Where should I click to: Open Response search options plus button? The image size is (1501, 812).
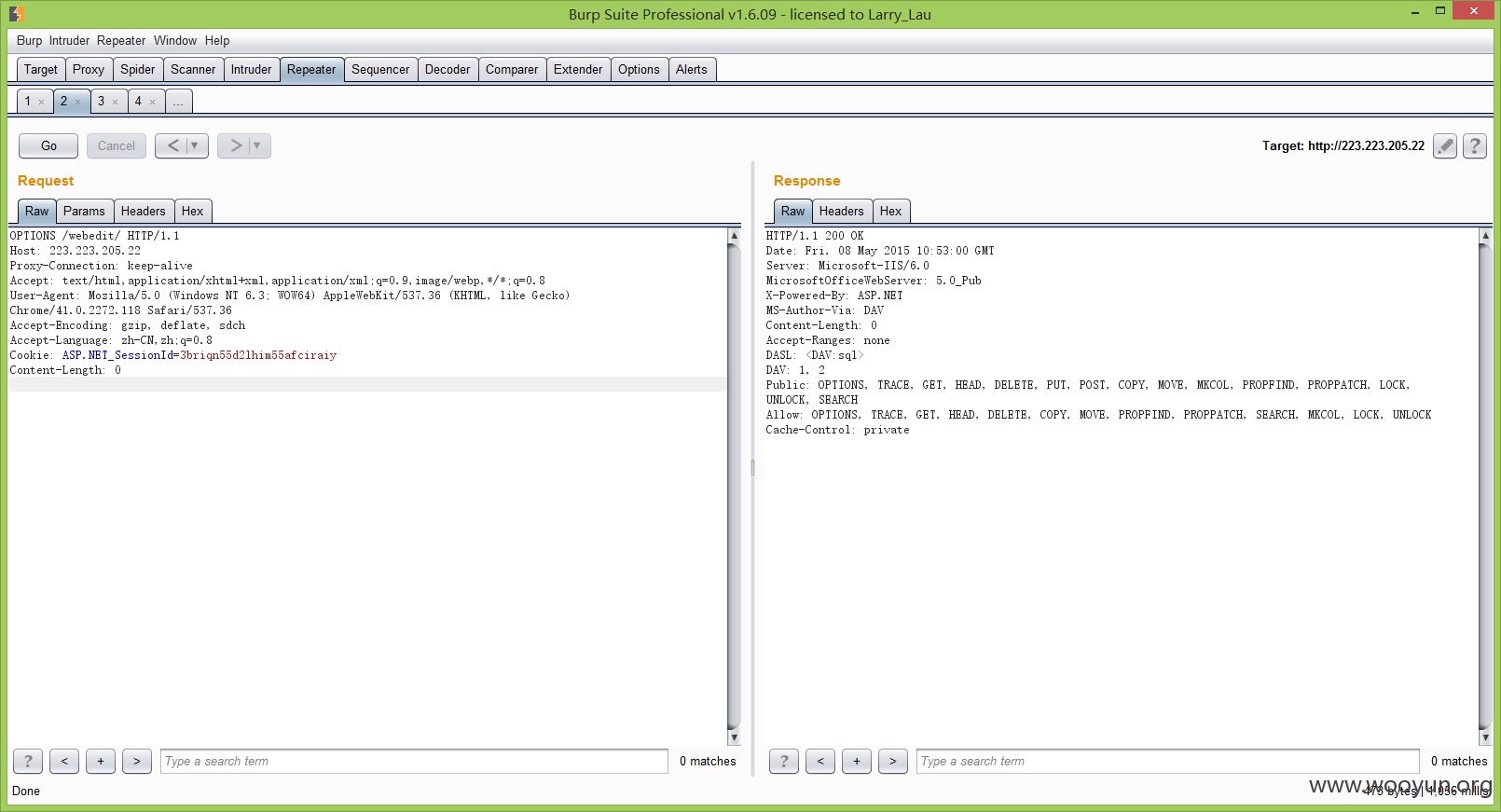point(857,761)
